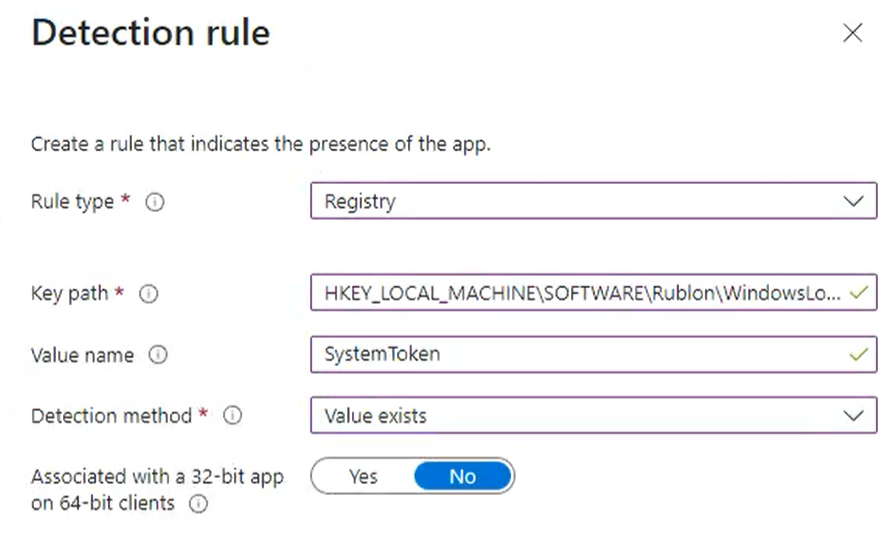Show info tooltip for Key path
The width and height of the screenshot is (891, 545).
[149, 294]
